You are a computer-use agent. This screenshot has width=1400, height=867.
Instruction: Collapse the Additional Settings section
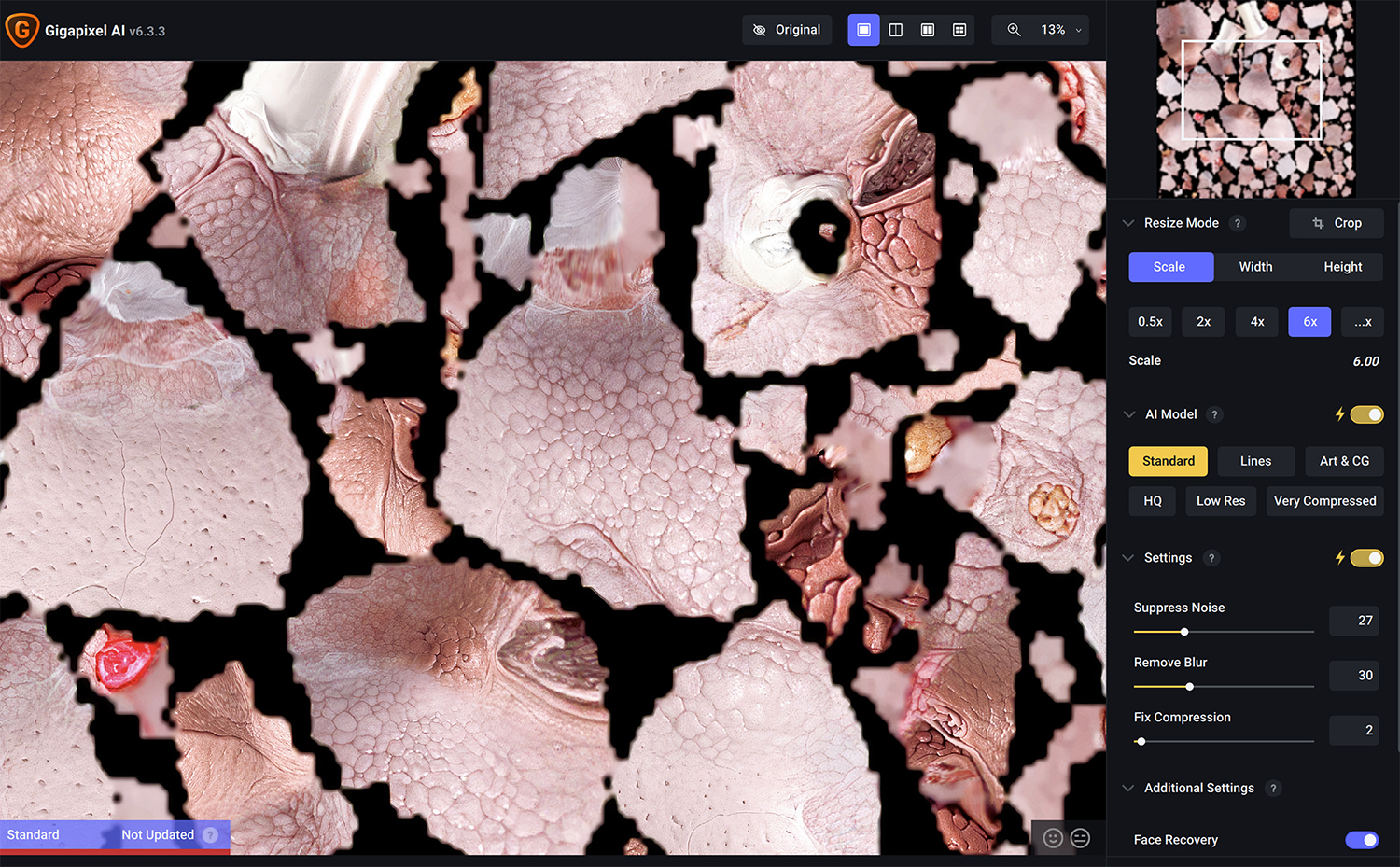[x=1128, y=789]
